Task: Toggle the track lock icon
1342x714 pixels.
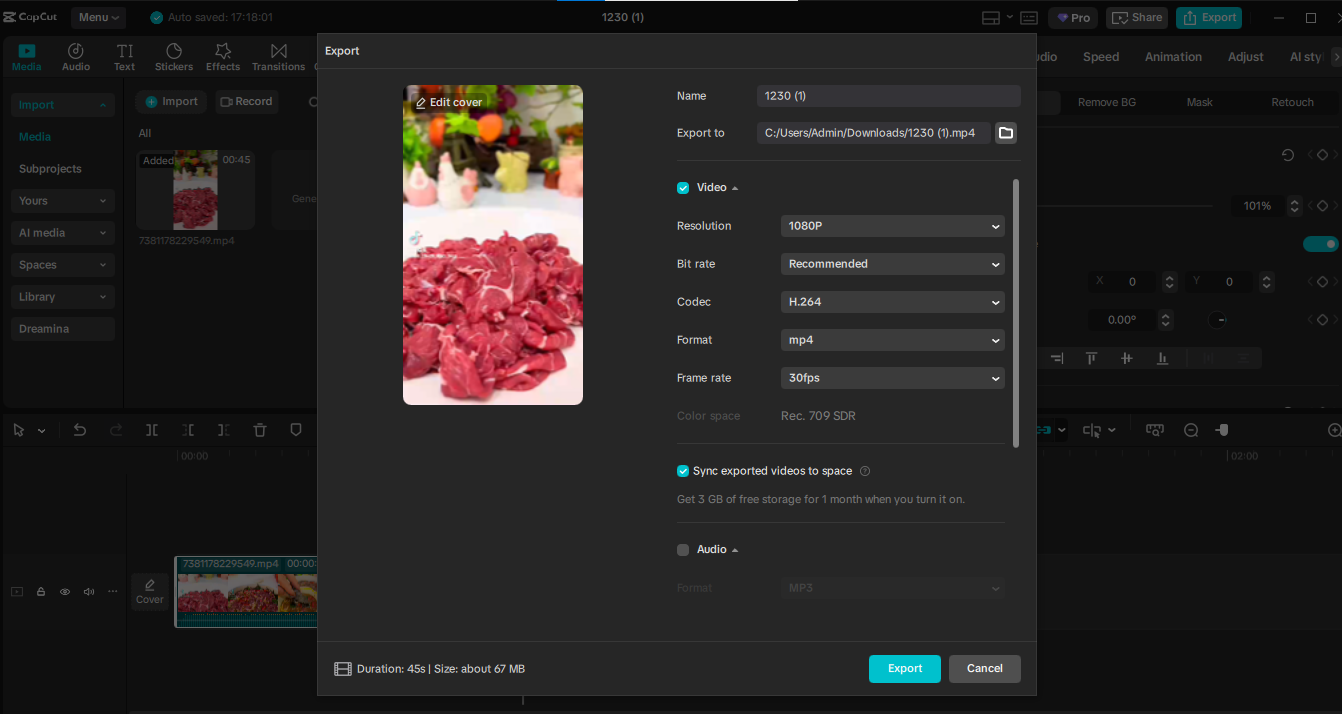Action: click(41, 592)
